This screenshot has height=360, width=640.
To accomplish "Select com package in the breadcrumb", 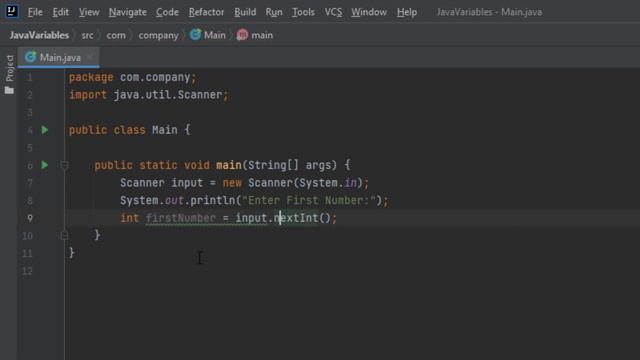I will (116, 36).
